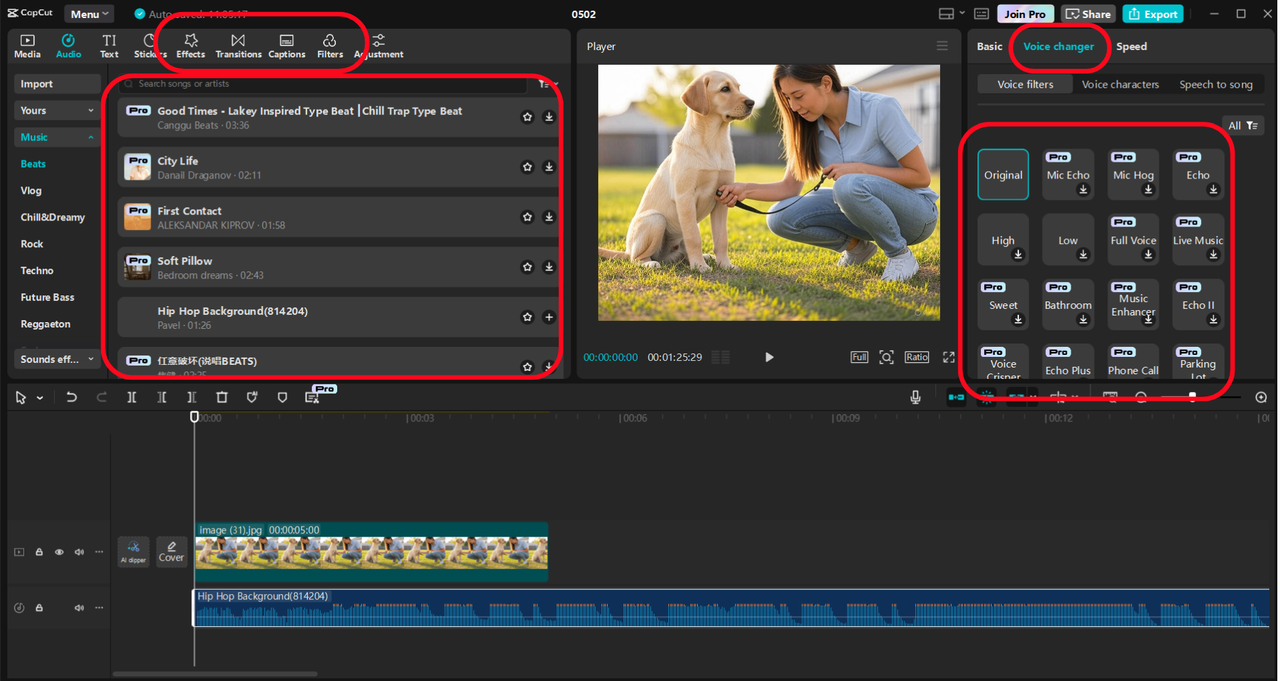Viewport: 1280px width, 681px height.
Task: Toggle the main track magnet
Action: 956,397
